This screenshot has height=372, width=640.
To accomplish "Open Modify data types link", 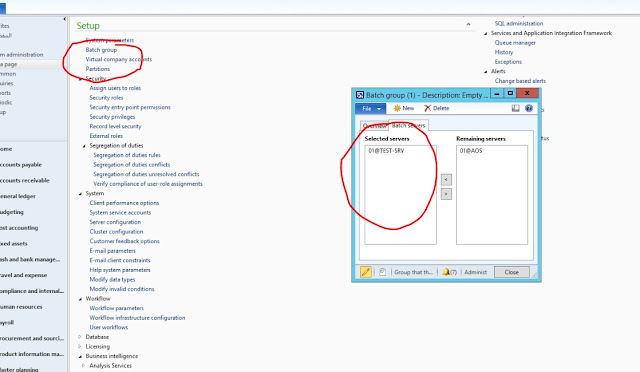I will (x=112, y=280).
